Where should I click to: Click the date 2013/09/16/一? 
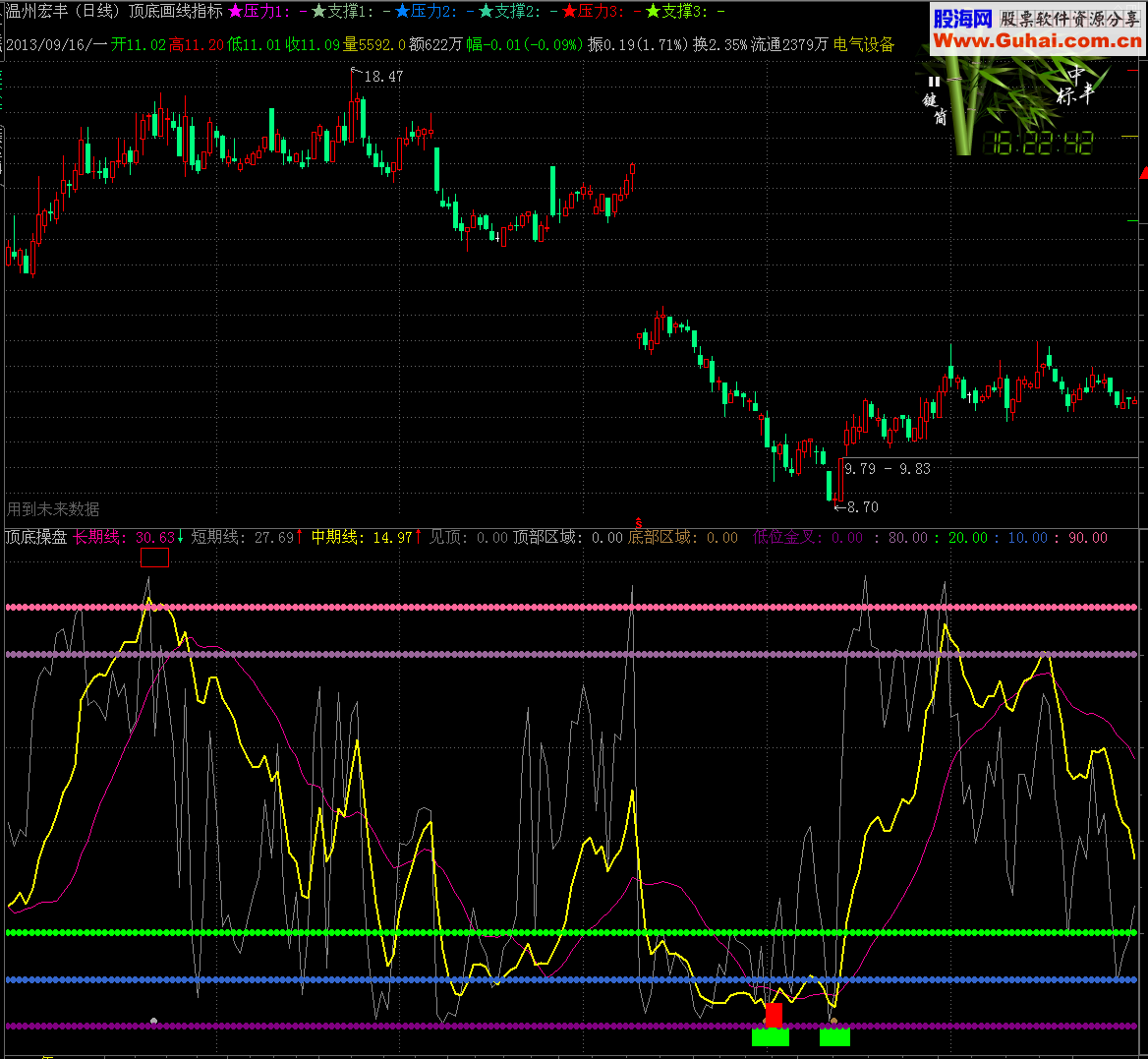tap(56, 44)
